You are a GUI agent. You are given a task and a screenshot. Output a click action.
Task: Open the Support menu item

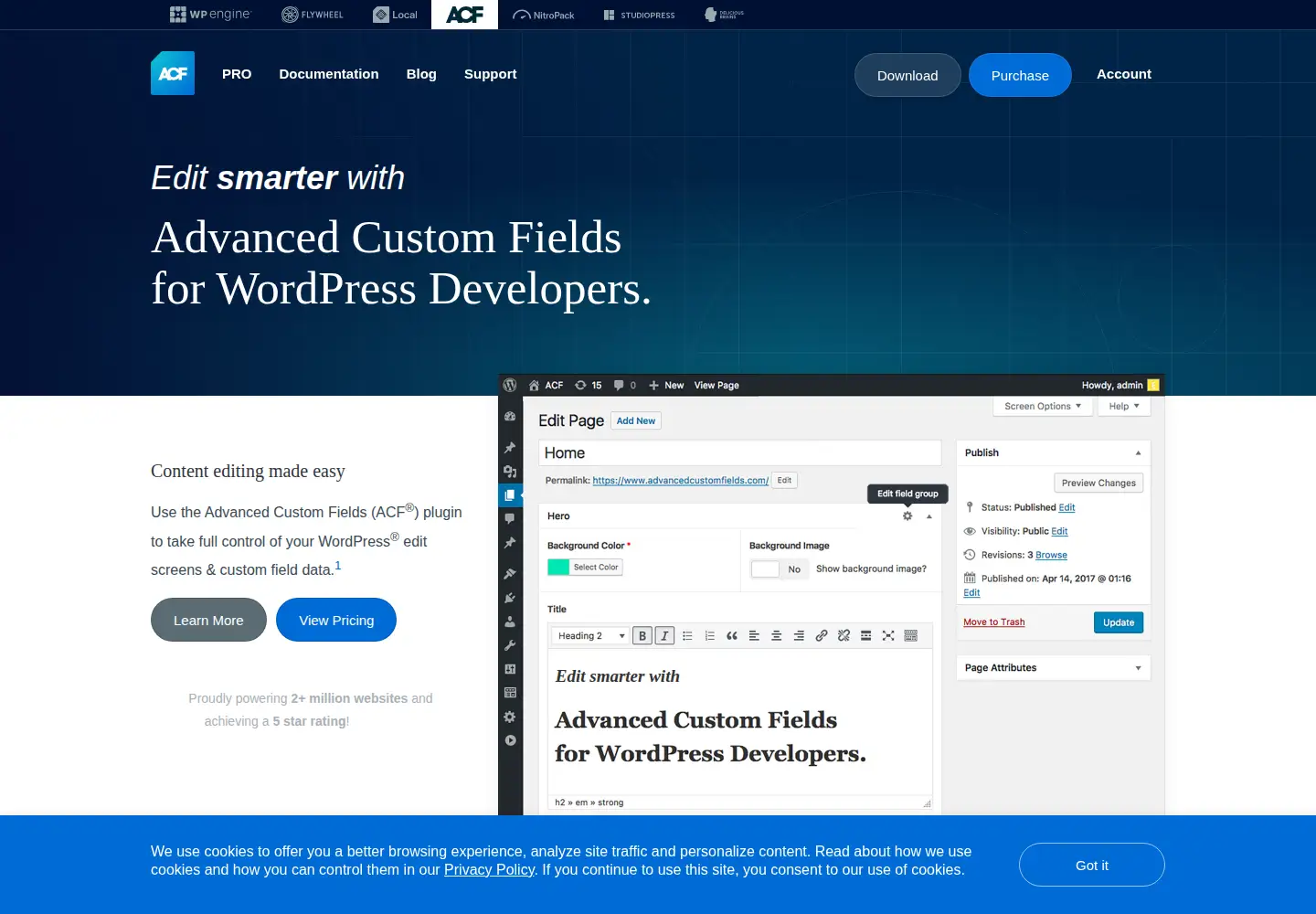tap(491, 74)
